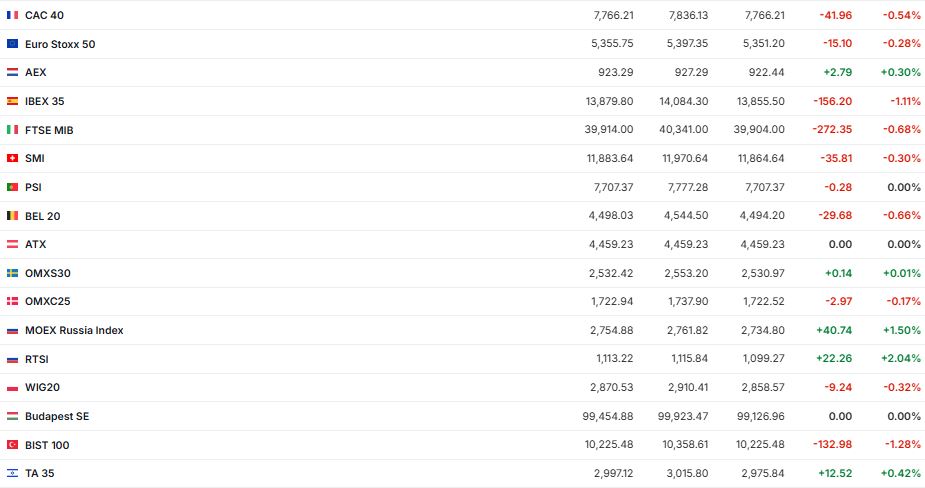Click the IBEX 35 change percentage -1.11%
The width and height of the screenshot is (925, 488).
point(905,101)
